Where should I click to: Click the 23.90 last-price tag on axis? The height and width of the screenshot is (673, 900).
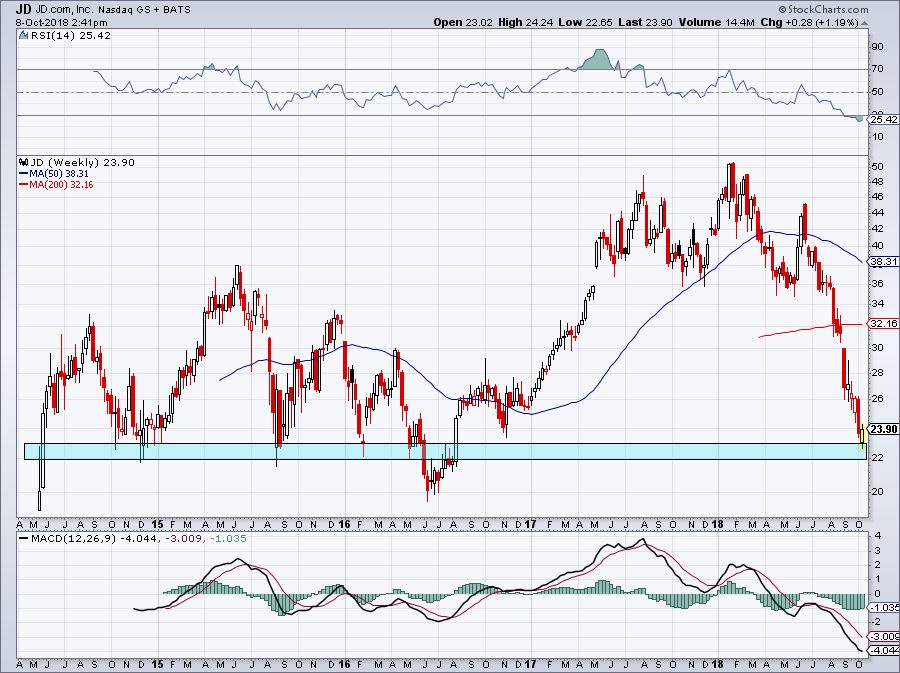point(883,429)
